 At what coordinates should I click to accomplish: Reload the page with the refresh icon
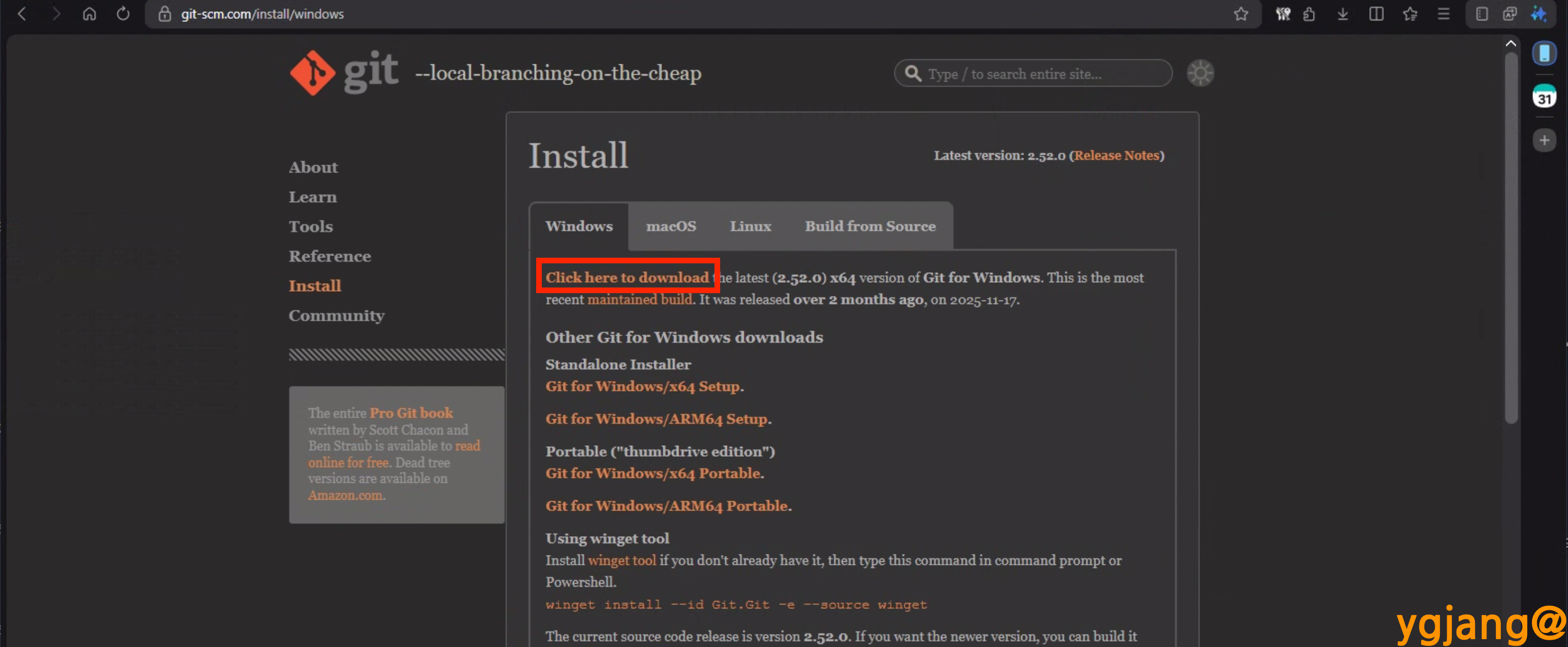tap(123, 14)
